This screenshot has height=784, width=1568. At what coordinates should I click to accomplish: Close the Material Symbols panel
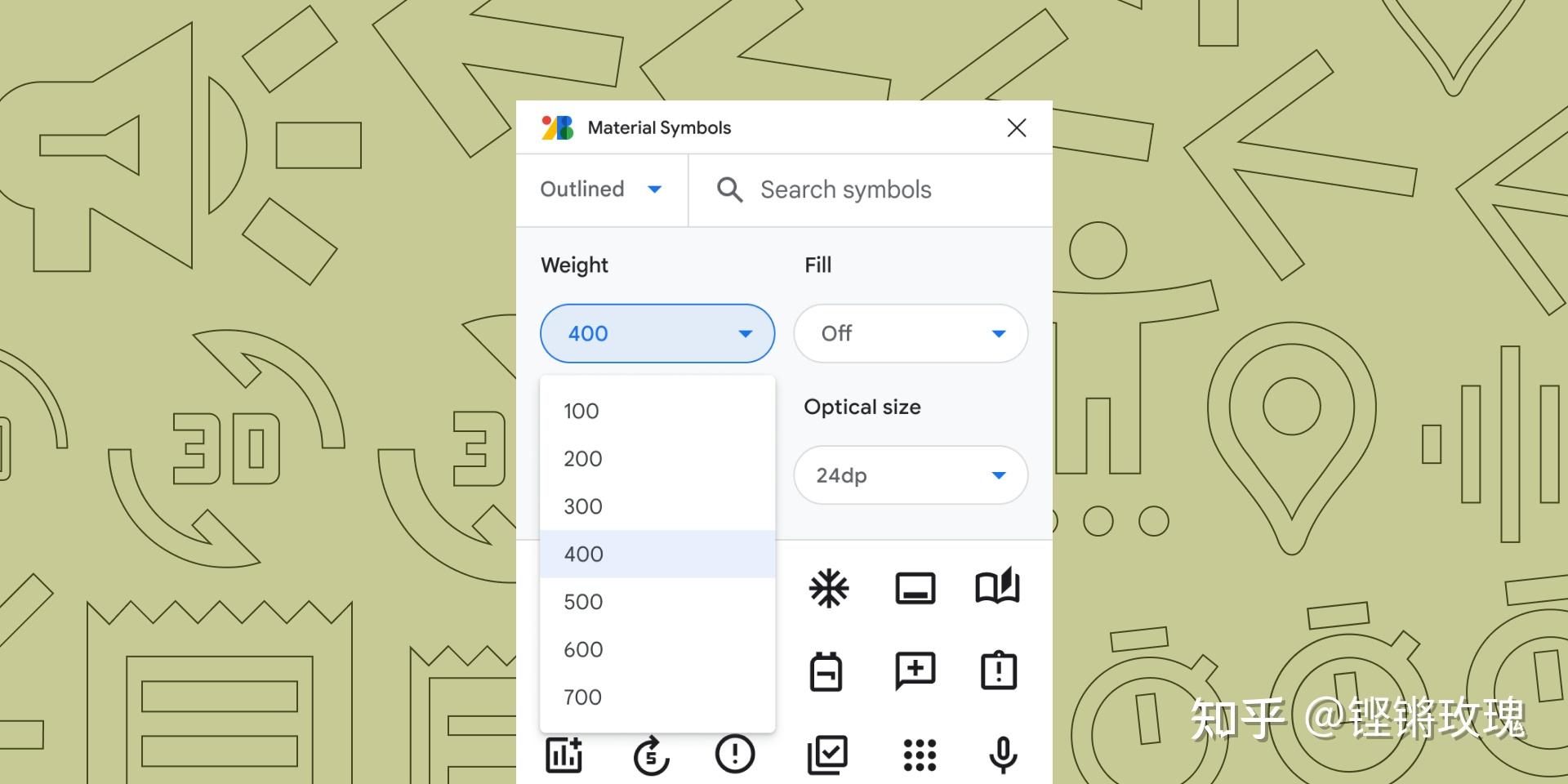tap(1016, 127)
